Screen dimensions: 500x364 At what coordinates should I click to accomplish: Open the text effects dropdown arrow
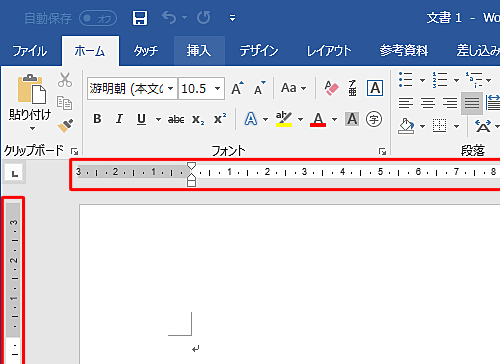point(265,119)
